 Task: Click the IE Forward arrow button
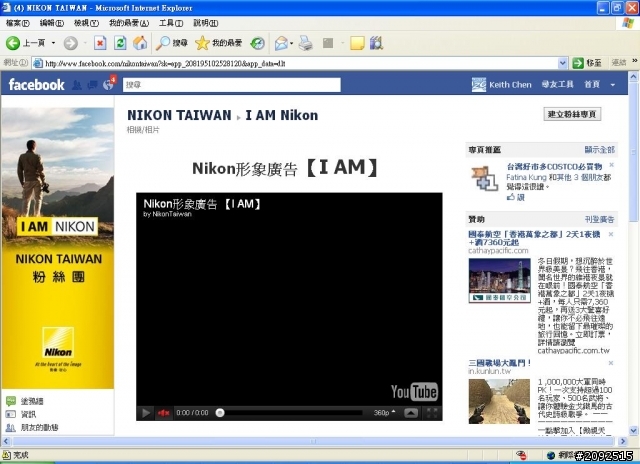coord(71,43)
